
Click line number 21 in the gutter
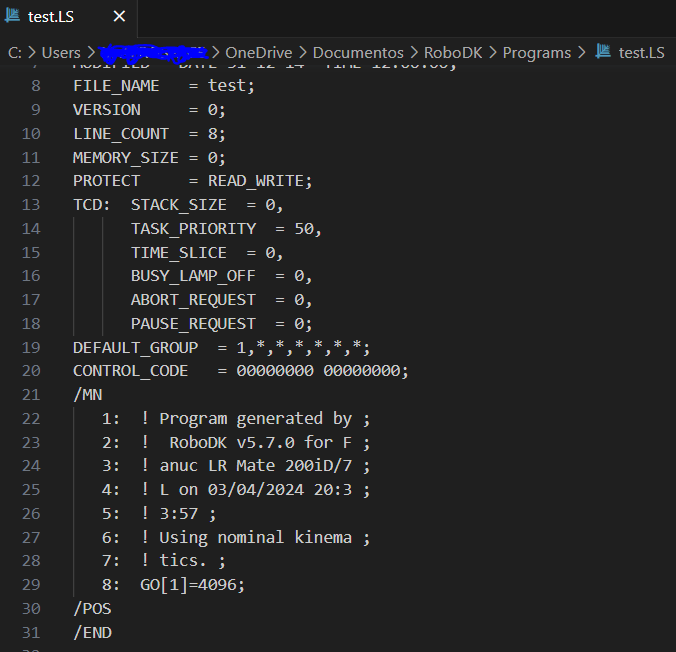click(30, 394)
